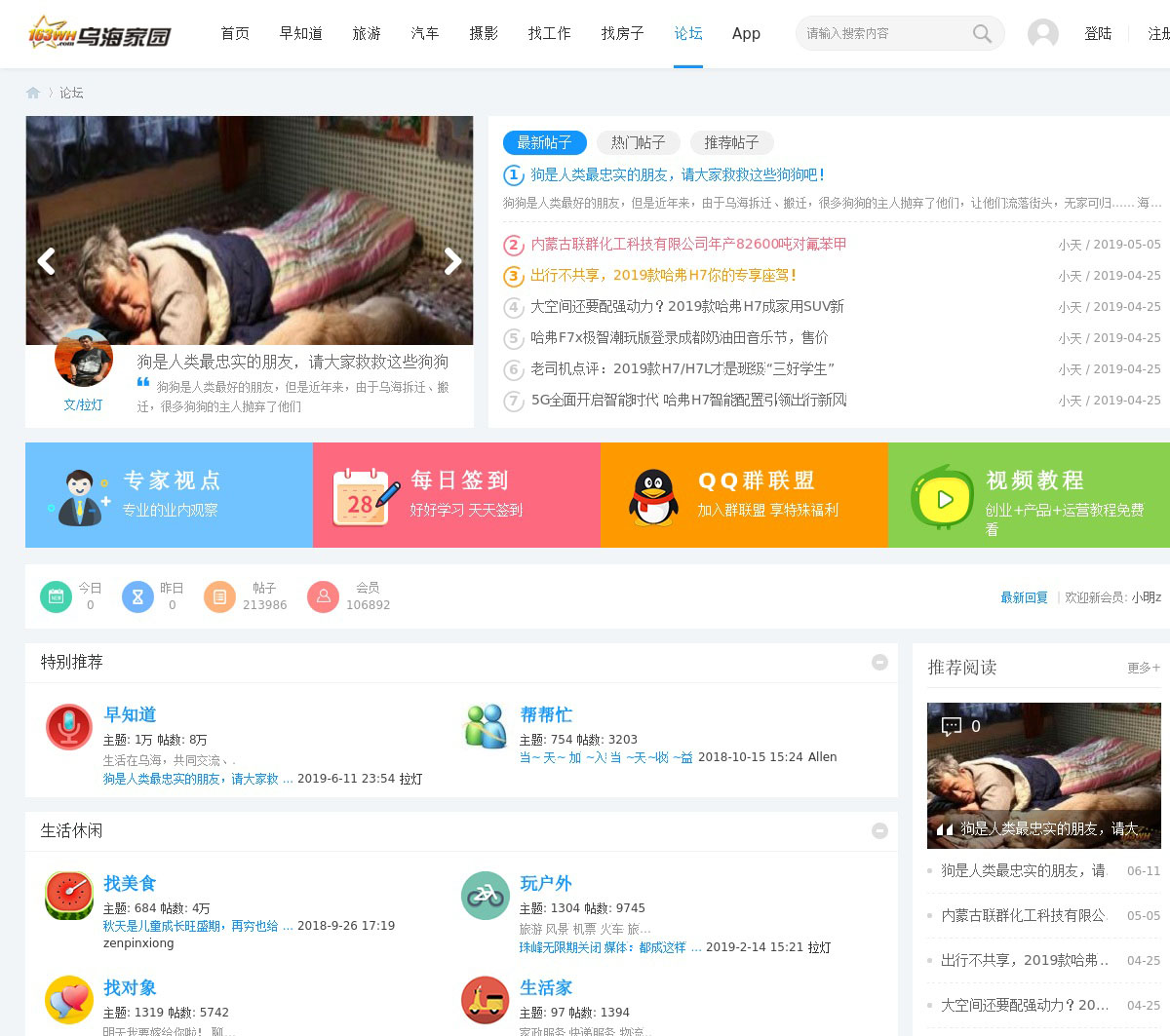Click the green video tutorial play icon

(942, 498)
